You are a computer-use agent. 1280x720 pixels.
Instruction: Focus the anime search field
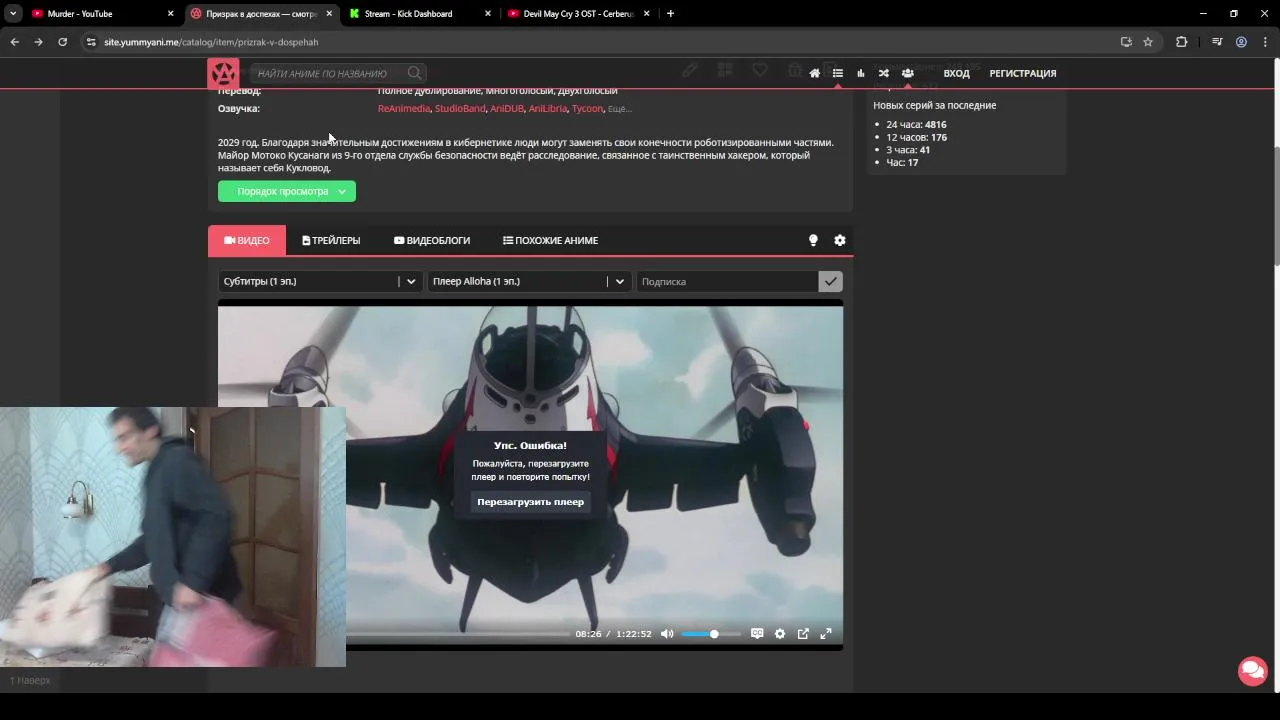pos(330,73)
